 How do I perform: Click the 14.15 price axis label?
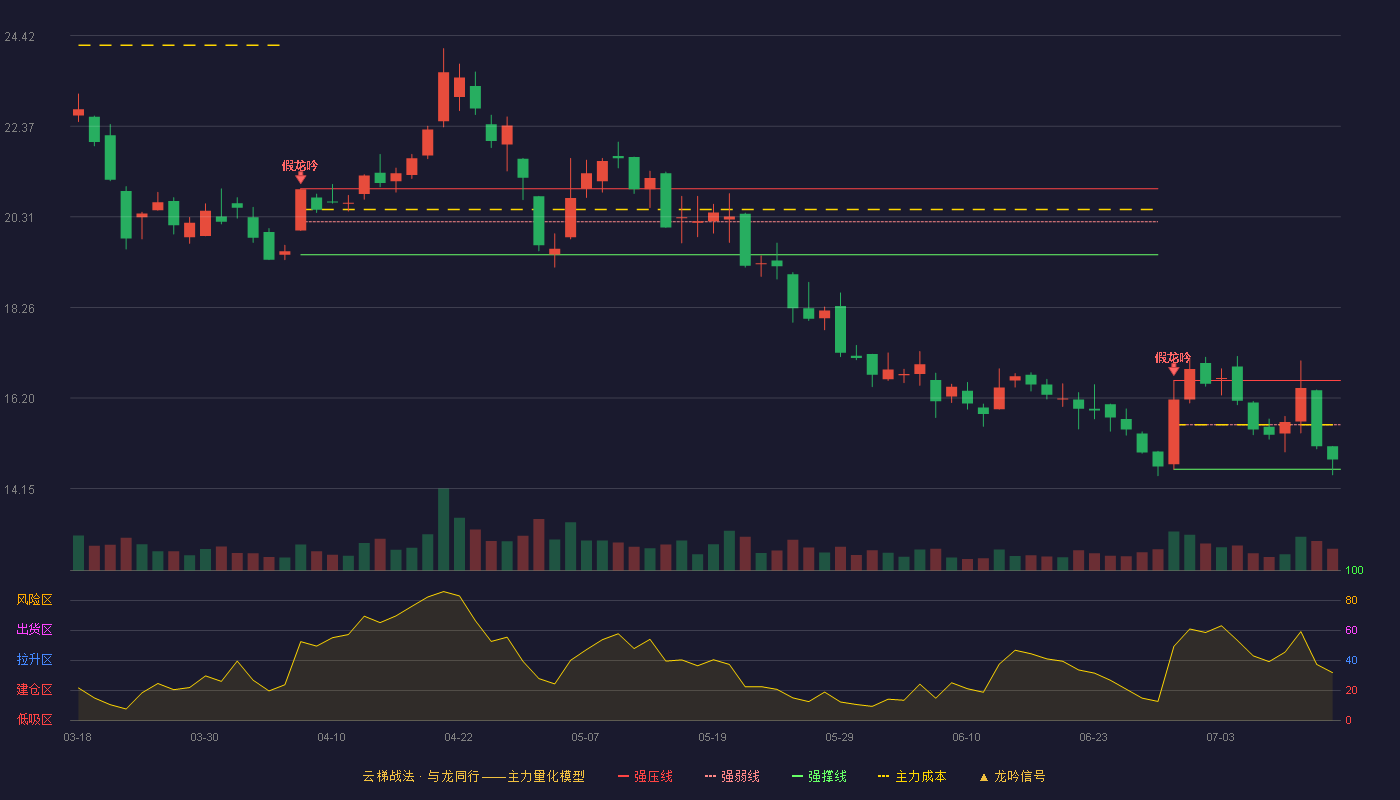pyautogui.click(x=19, y=489)
